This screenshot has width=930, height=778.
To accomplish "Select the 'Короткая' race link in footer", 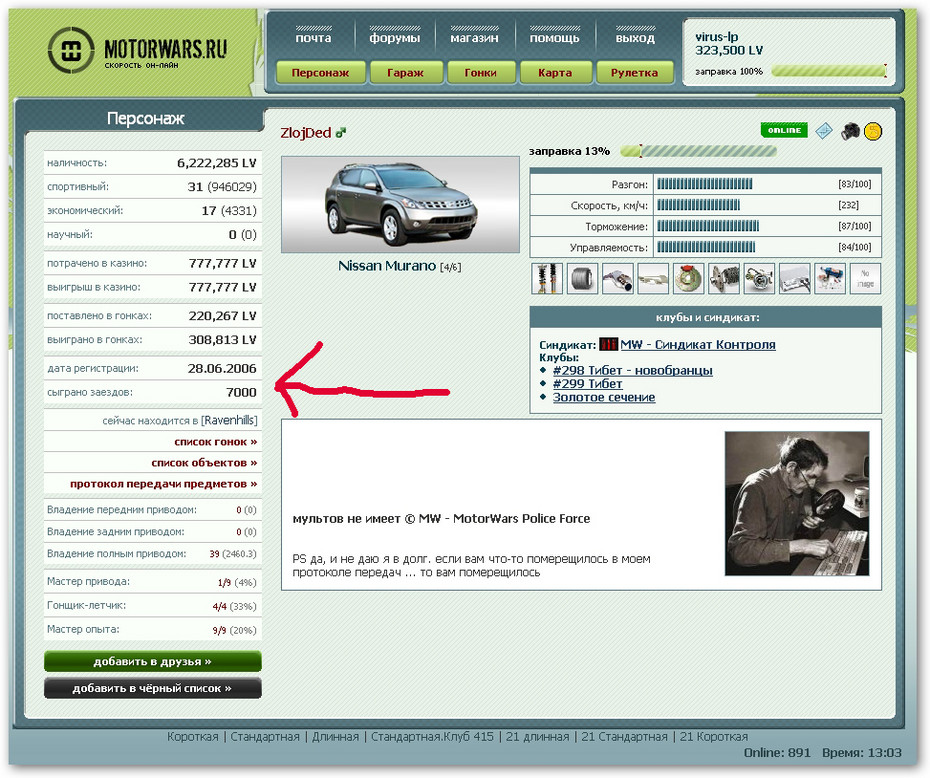I will (x=193, y=736).
